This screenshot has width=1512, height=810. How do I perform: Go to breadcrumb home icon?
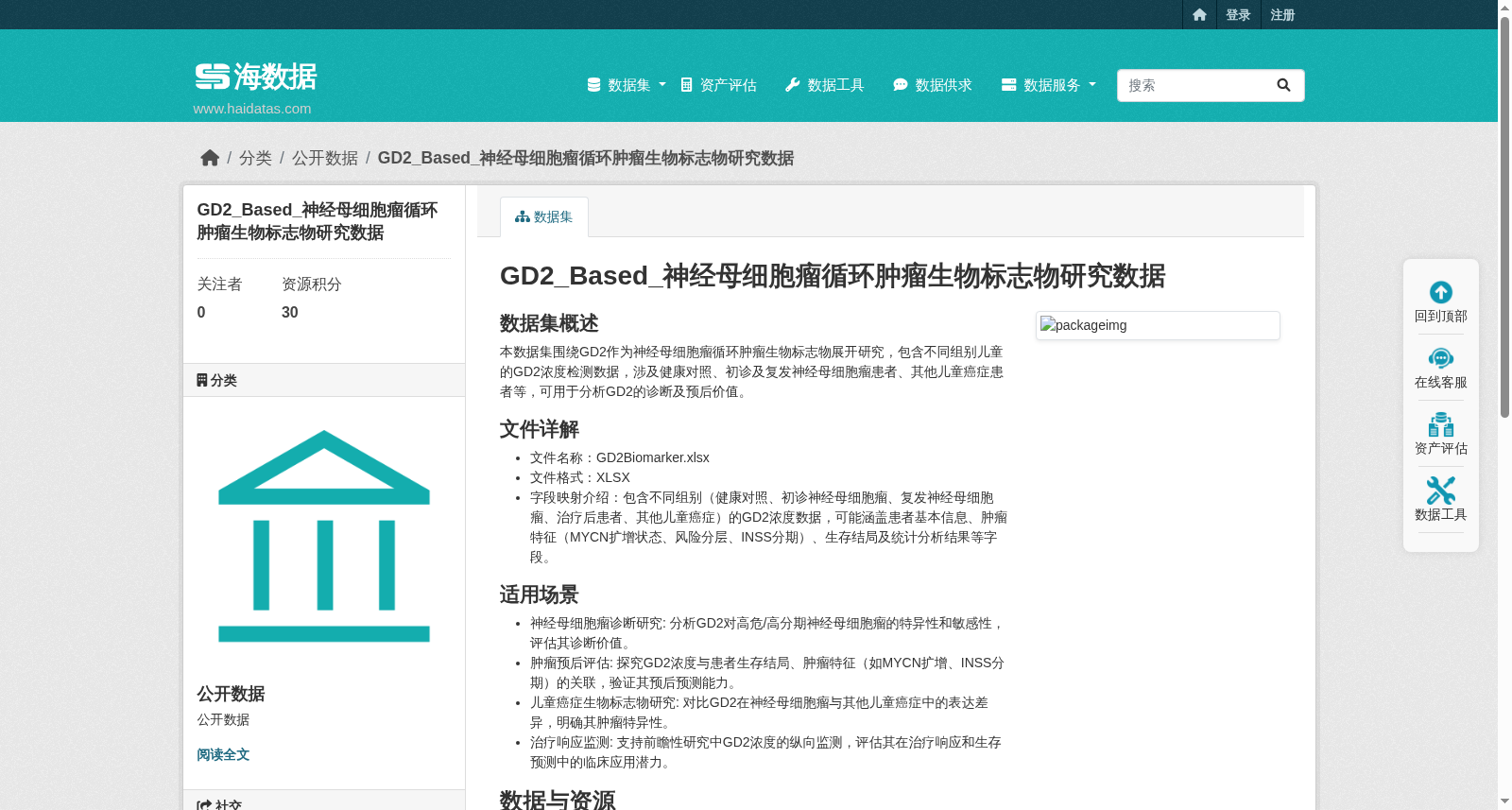(x=210, y=158)
